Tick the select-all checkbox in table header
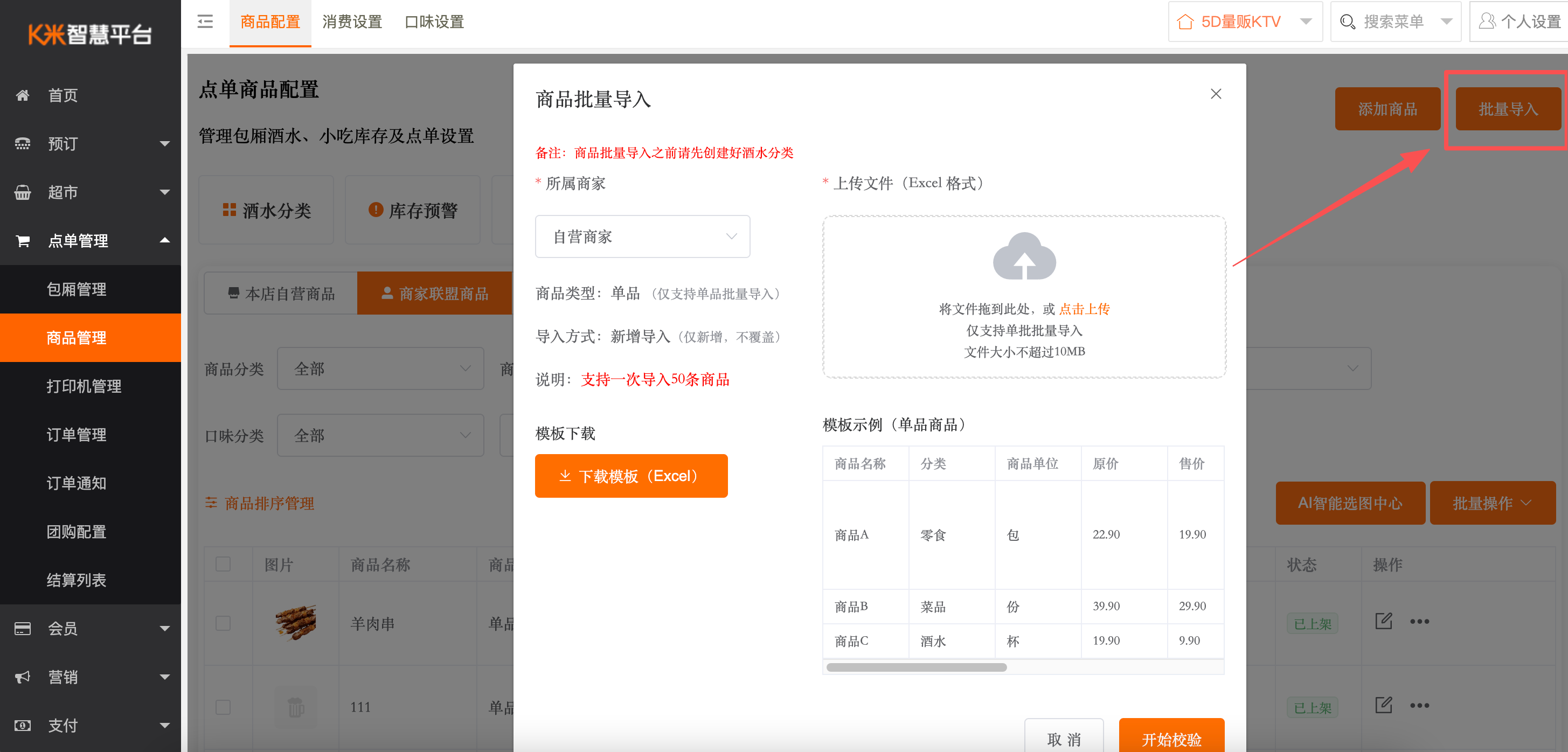This screenshot has width=1568, height=752. (224, 565)
